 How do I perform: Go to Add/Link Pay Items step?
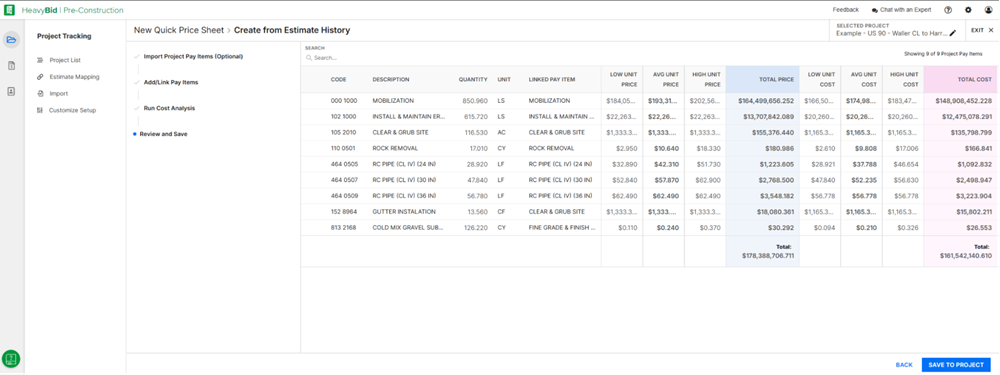point(171,82)
